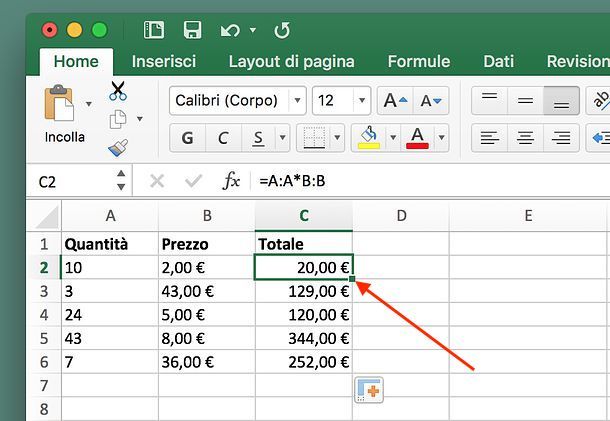The width and height of the screenshot is (610, 421).
Task: Align text right
Action: click(x=561, y=138)
